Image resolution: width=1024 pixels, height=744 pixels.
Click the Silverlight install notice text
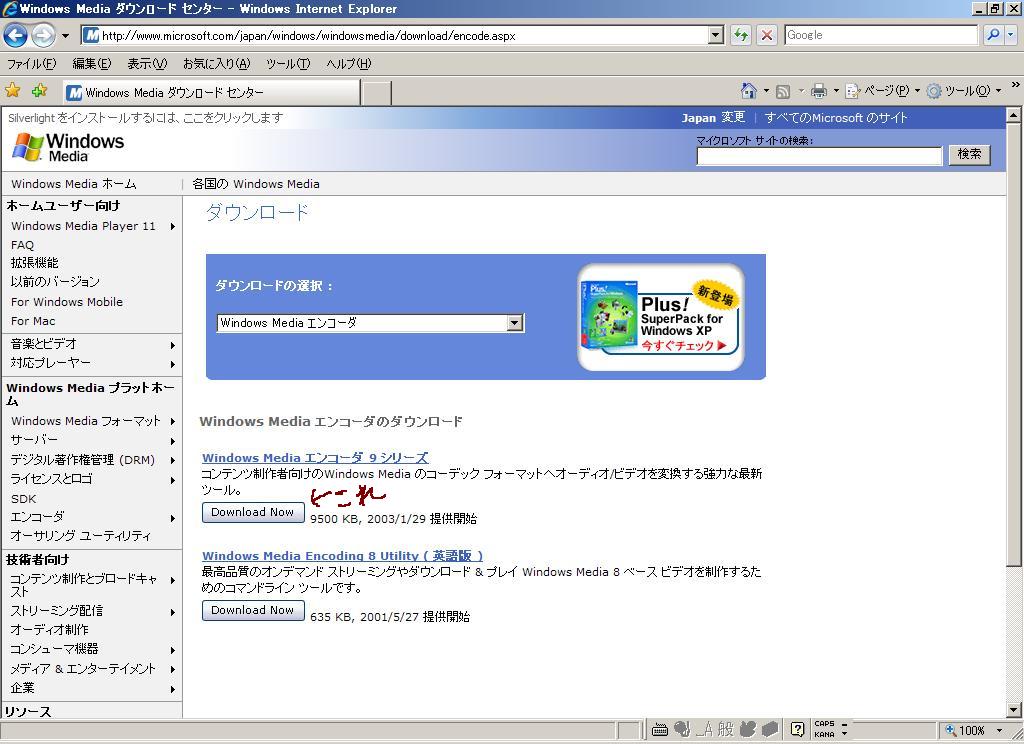146,118
